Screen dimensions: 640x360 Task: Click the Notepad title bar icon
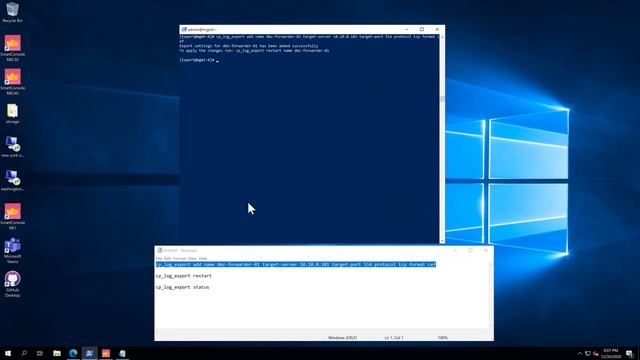pyautogui.click(x=160, y=250)
